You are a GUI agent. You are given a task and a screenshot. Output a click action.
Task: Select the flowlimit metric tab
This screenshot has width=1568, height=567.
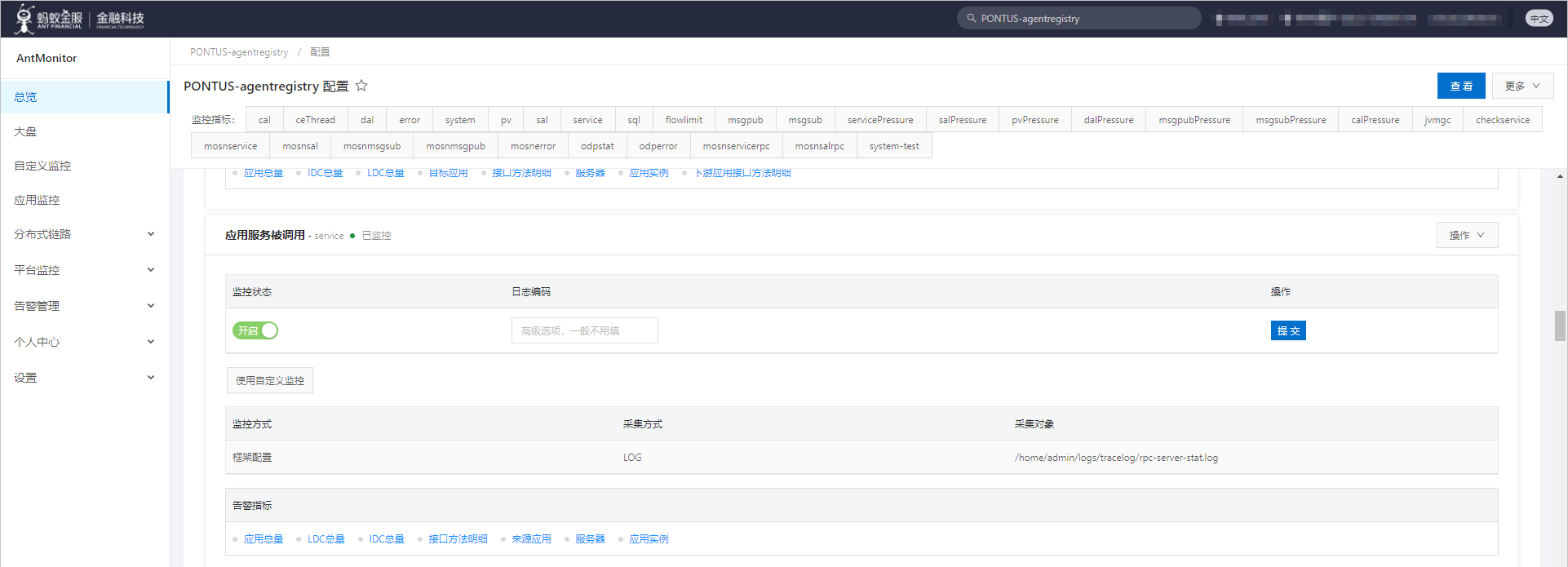pyautogui.click(x=684, y=120)
